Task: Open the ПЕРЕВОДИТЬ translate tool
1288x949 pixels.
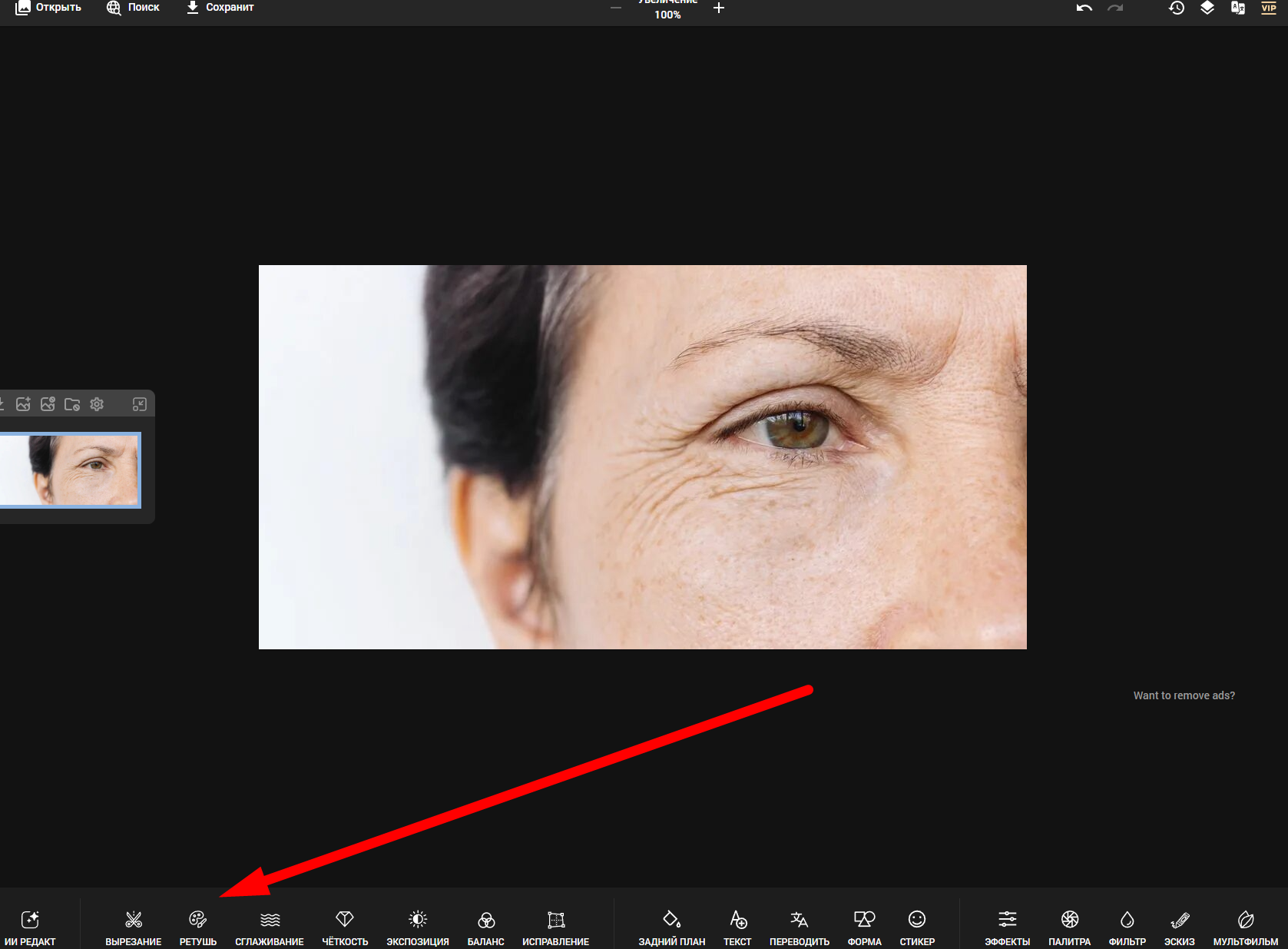Action: (x=800, y=927)
